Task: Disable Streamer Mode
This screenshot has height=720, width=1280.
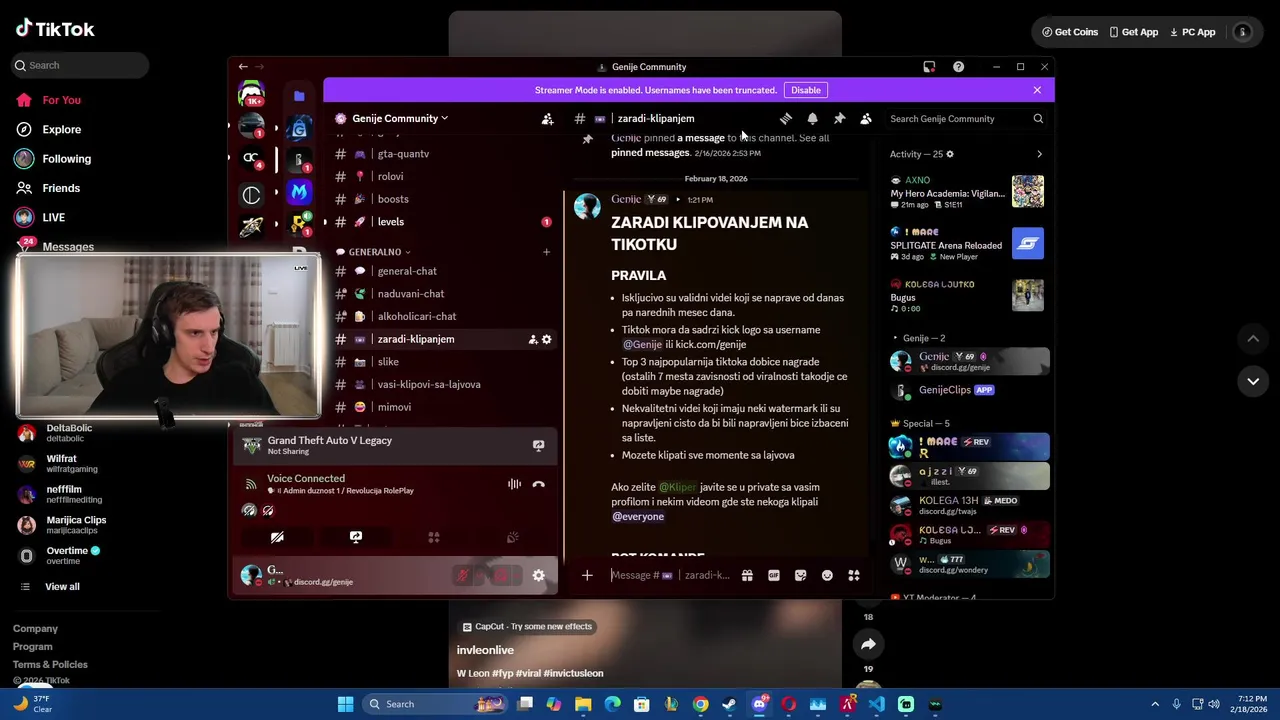Action: coord(806,90)
